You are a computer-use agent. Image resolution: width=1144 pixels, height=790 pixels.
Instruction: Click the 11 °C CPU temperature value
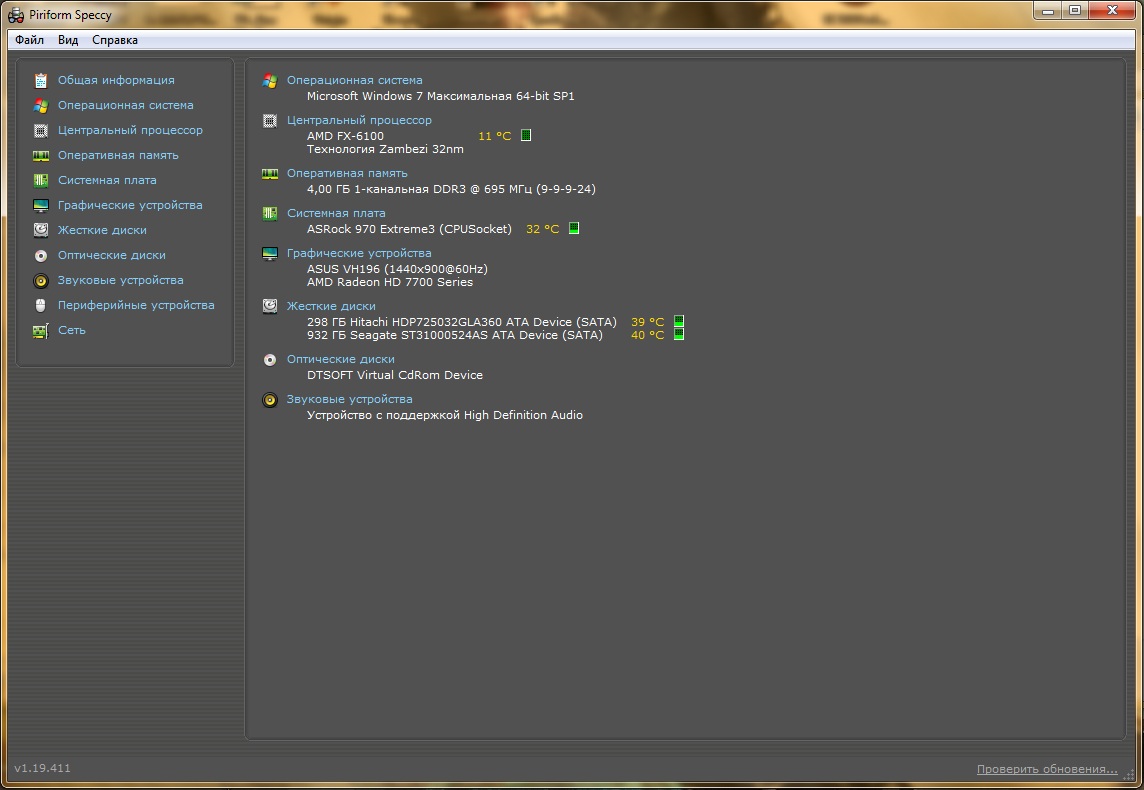495,136
